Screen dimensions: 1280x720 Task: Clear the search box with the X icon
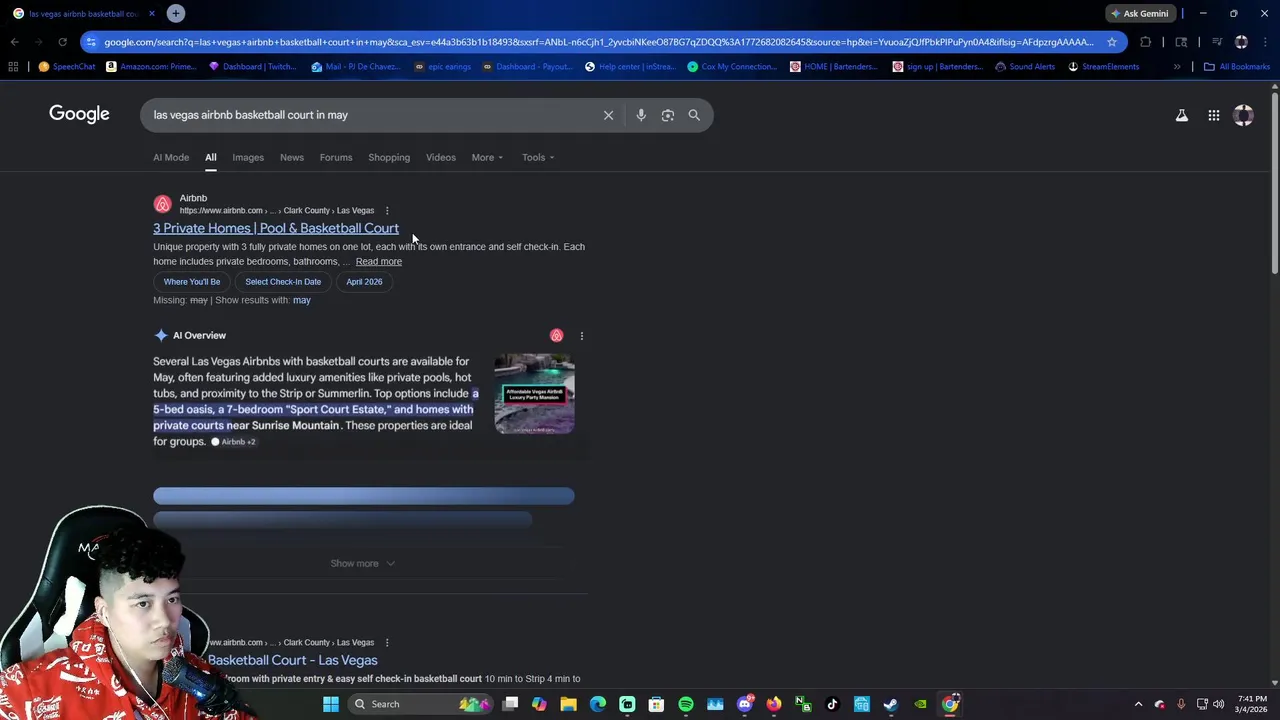tap(608, 115)
